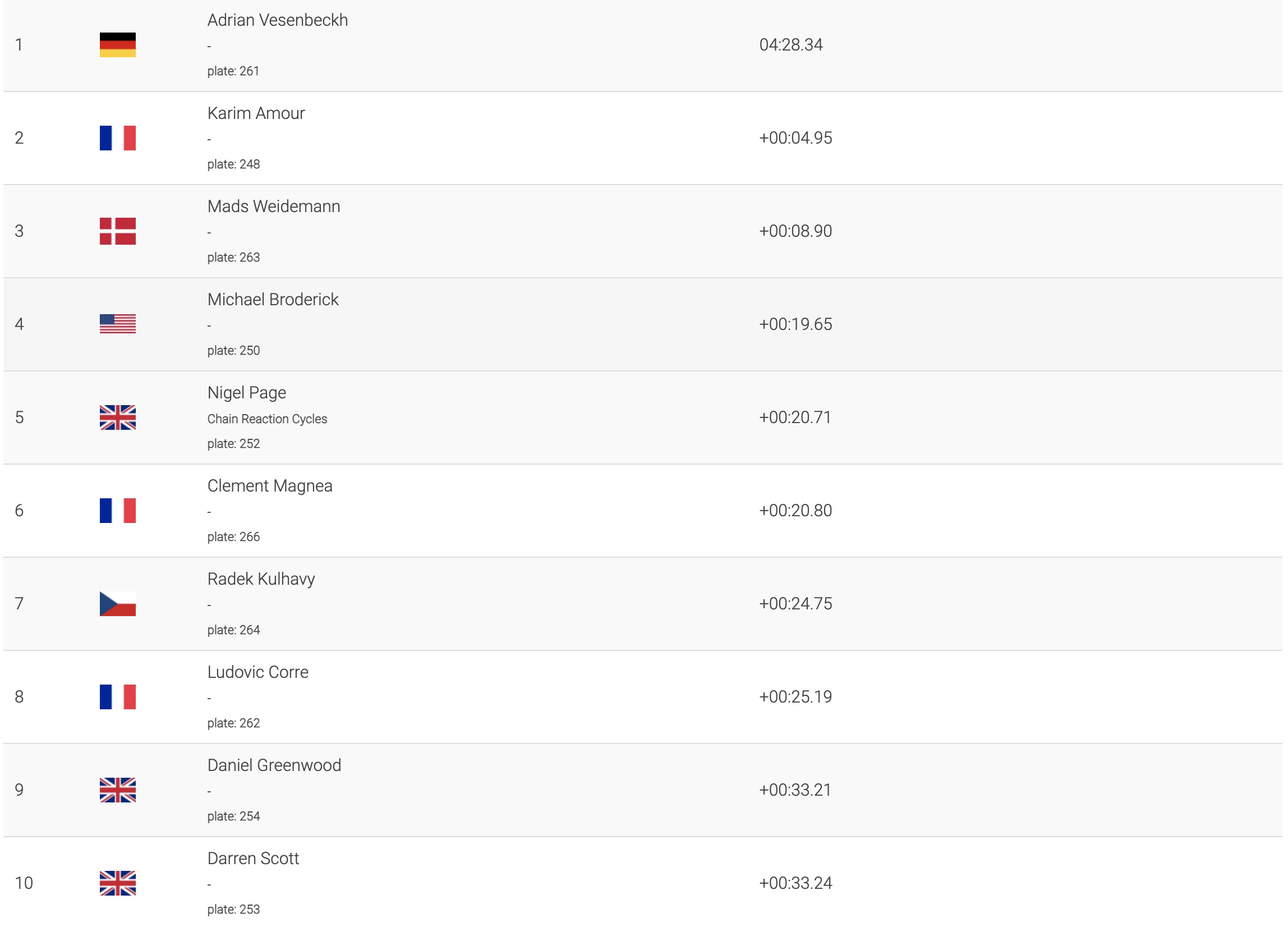Select the Karim Amour rider name

(x=256, y=113)
